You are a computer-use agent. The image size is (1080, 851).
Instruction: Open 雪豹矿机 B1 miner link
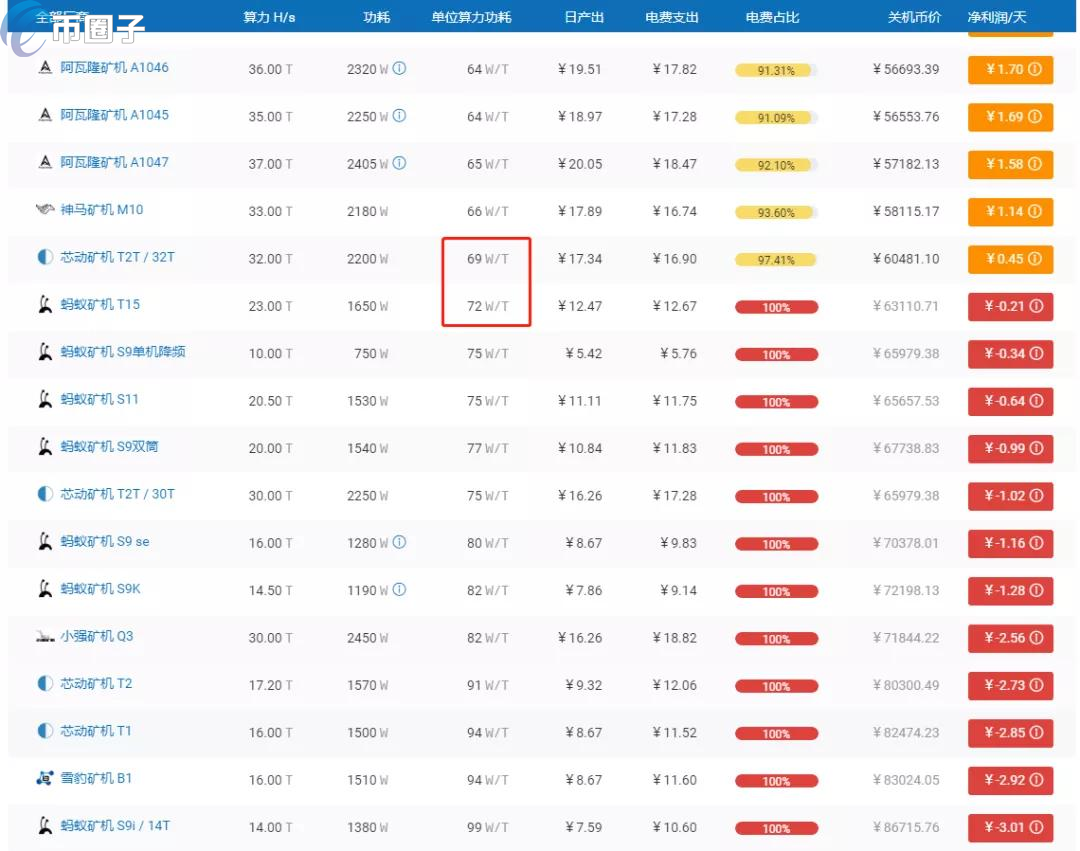[x=96, y=778]
